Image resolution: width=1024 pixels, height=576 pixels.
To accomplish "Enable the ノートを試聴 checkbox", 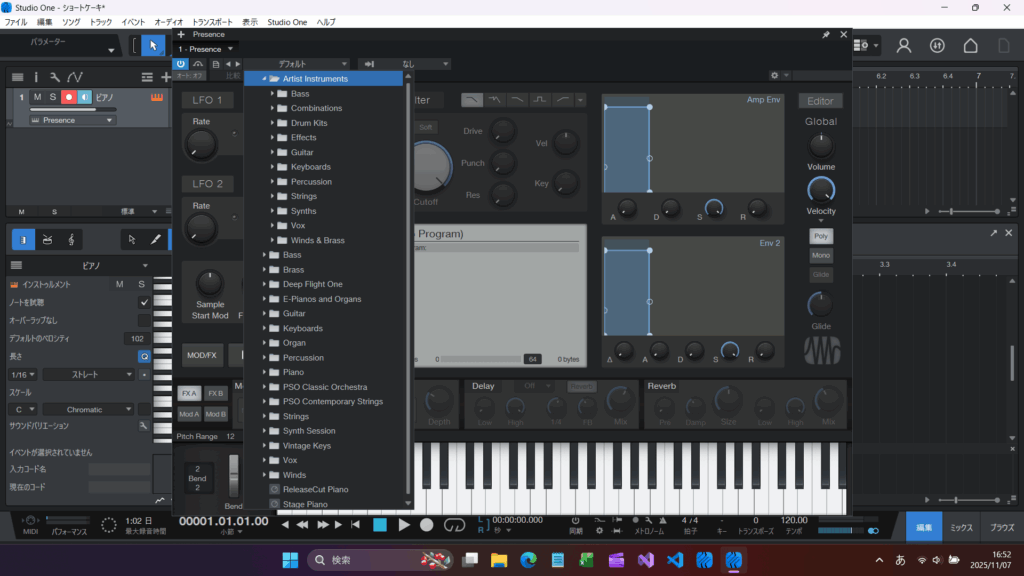I will 144,302.
